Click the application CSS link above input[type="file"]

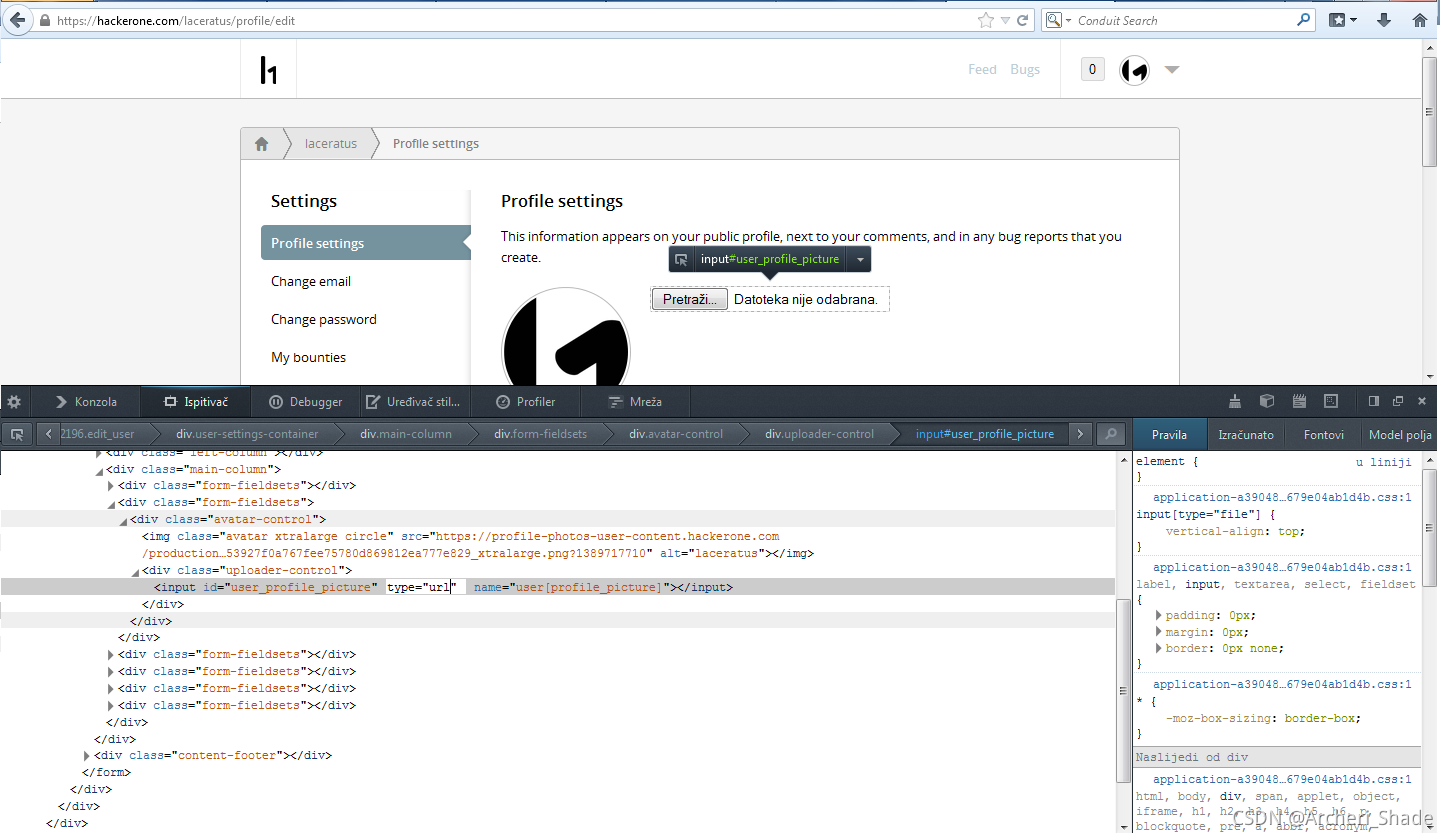pyautogui.click(x=1282, y=497)
